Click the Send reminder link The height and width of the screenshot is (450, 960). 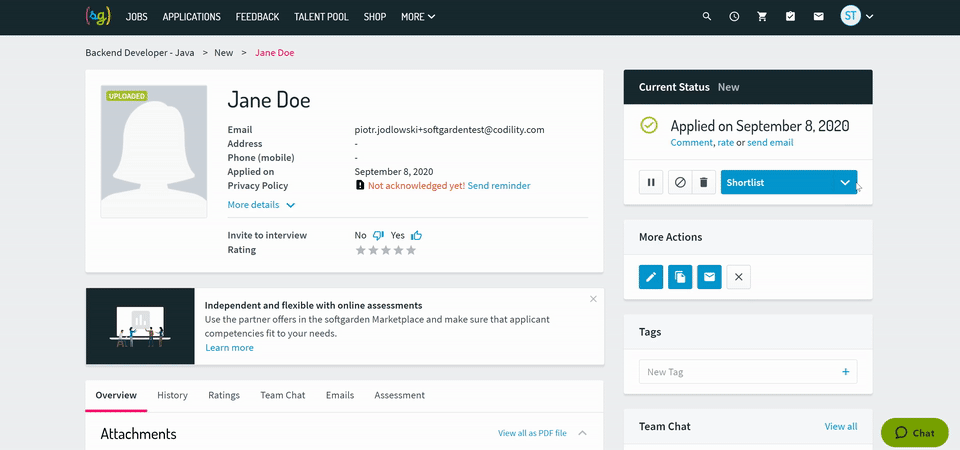[498, 186]
